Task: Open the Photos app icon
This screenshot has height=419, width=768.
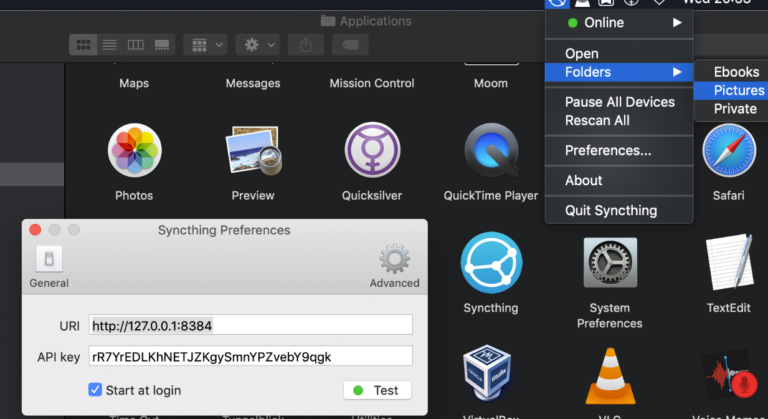Action: (x=134, y=151)
